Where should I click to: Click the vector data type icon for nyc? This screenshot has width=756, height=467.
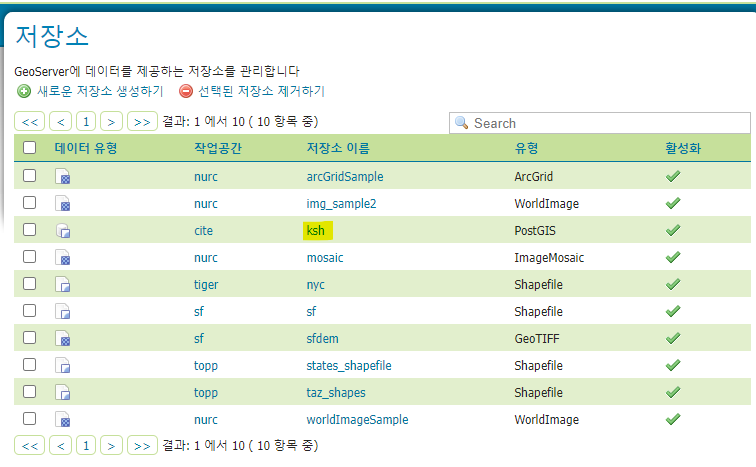tap(63, 284)
